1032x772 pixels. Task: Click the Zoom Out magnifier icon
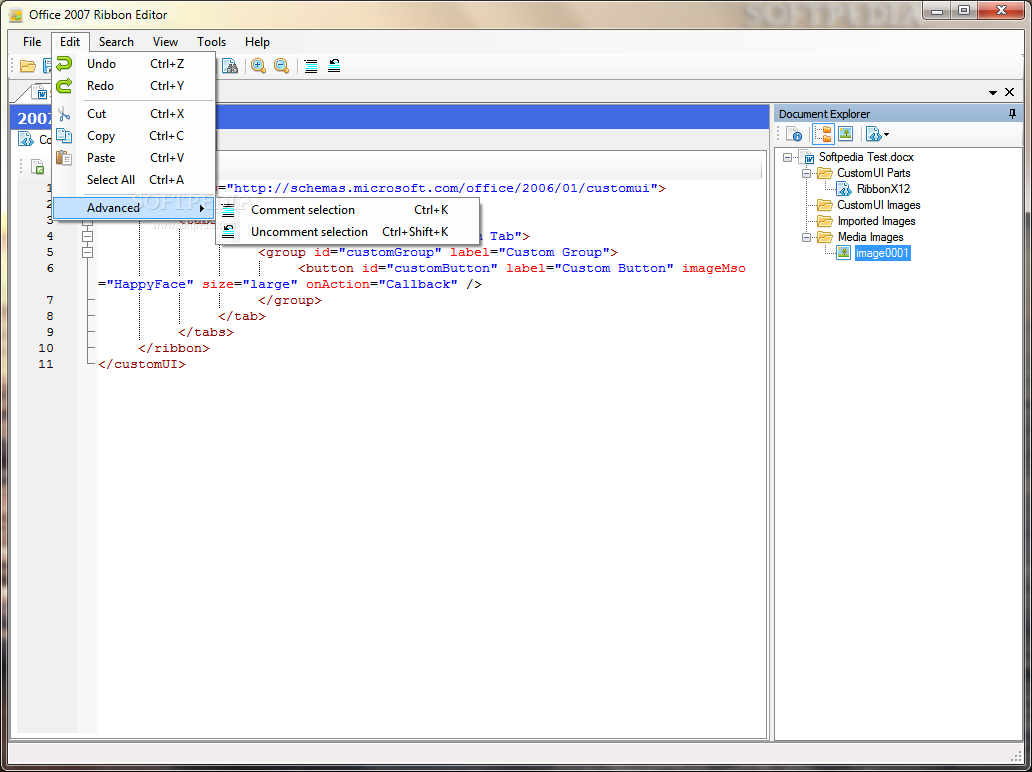(281, 66)
